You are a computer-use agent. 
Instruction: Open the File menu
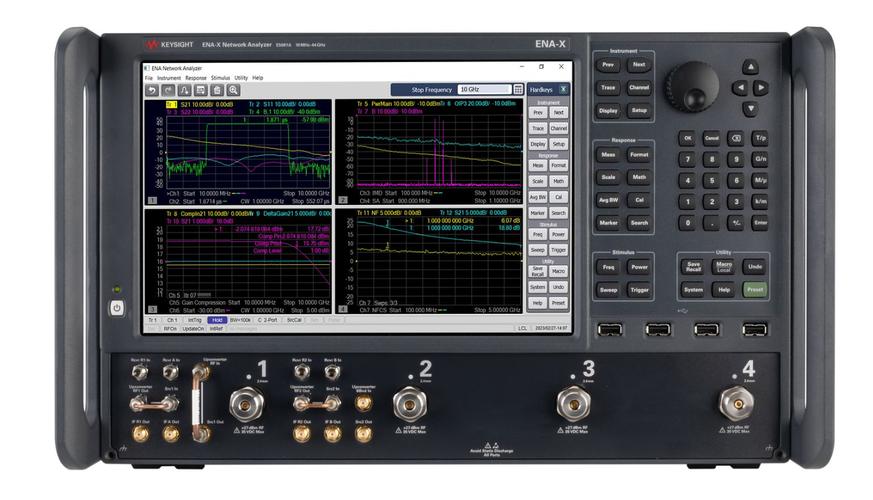pos(149,78)
